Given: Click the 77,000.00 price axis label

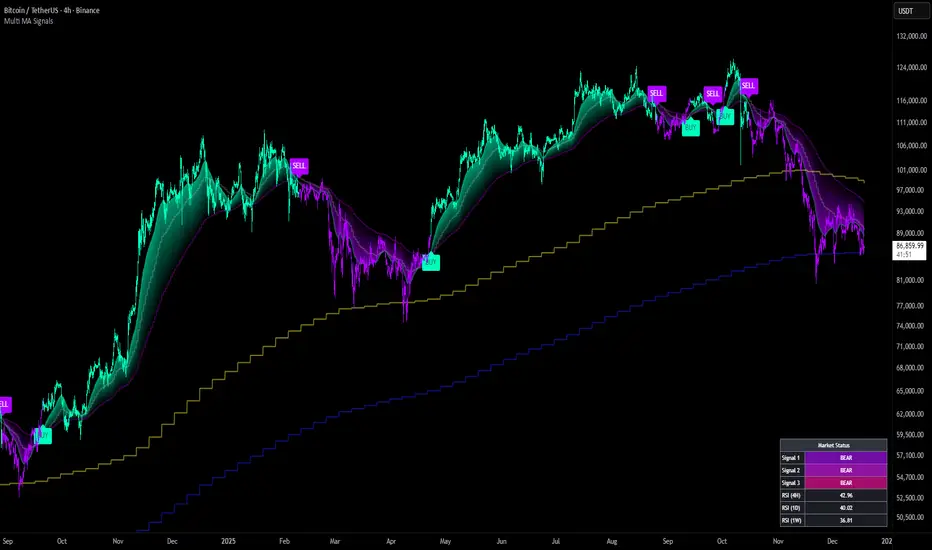Looking at the screenshot, I should (x=912, y=306).
